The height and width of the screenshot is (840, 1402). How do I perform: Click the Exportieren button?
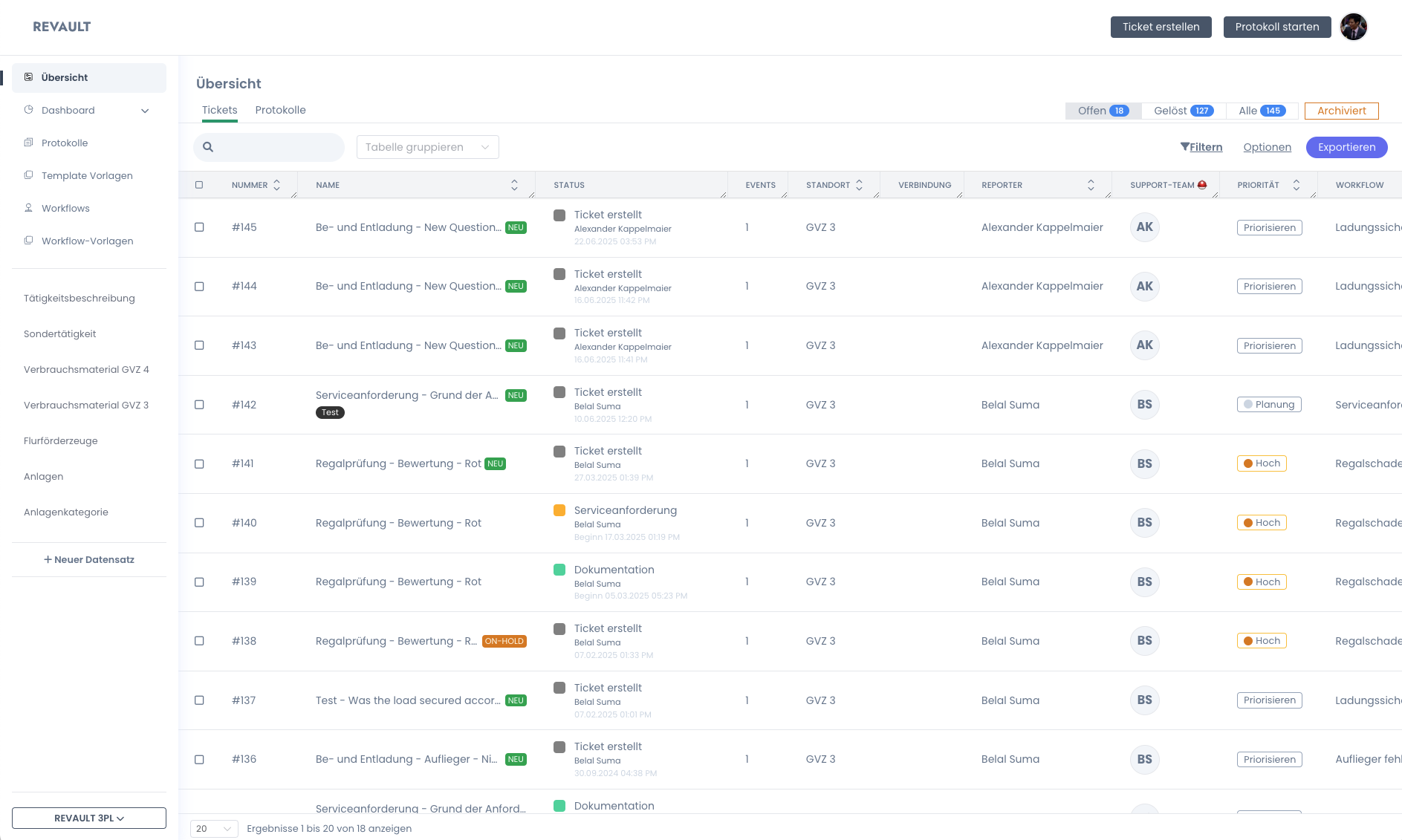coord(1346,147)
